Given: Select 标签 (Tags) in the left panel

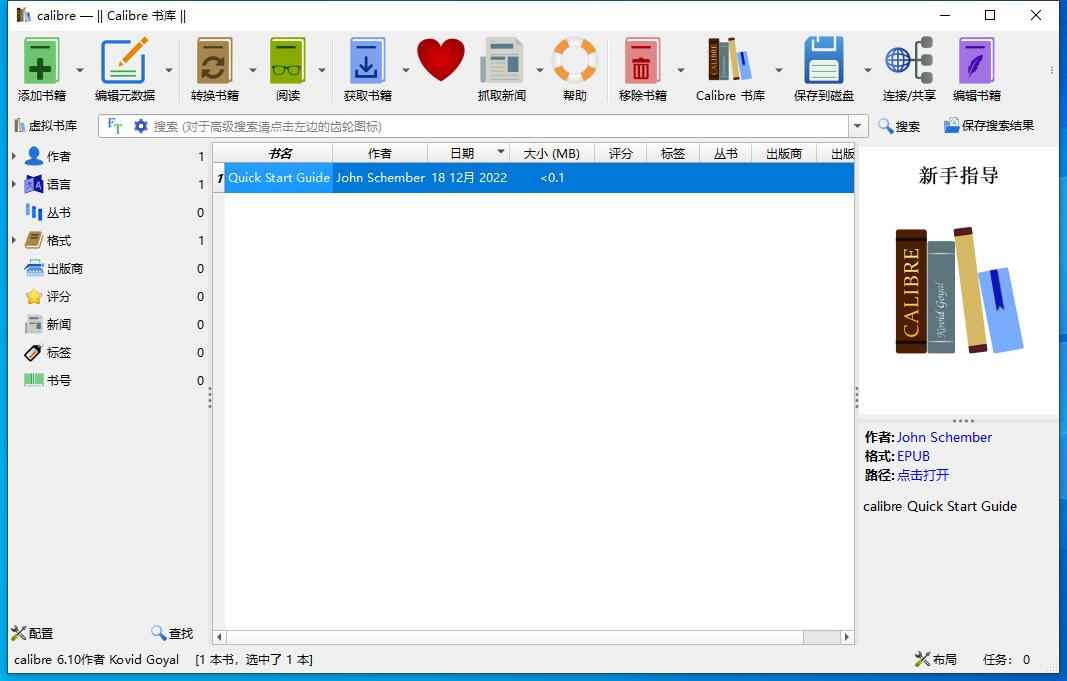Looking at the screenshot, I should pos(57,352).
